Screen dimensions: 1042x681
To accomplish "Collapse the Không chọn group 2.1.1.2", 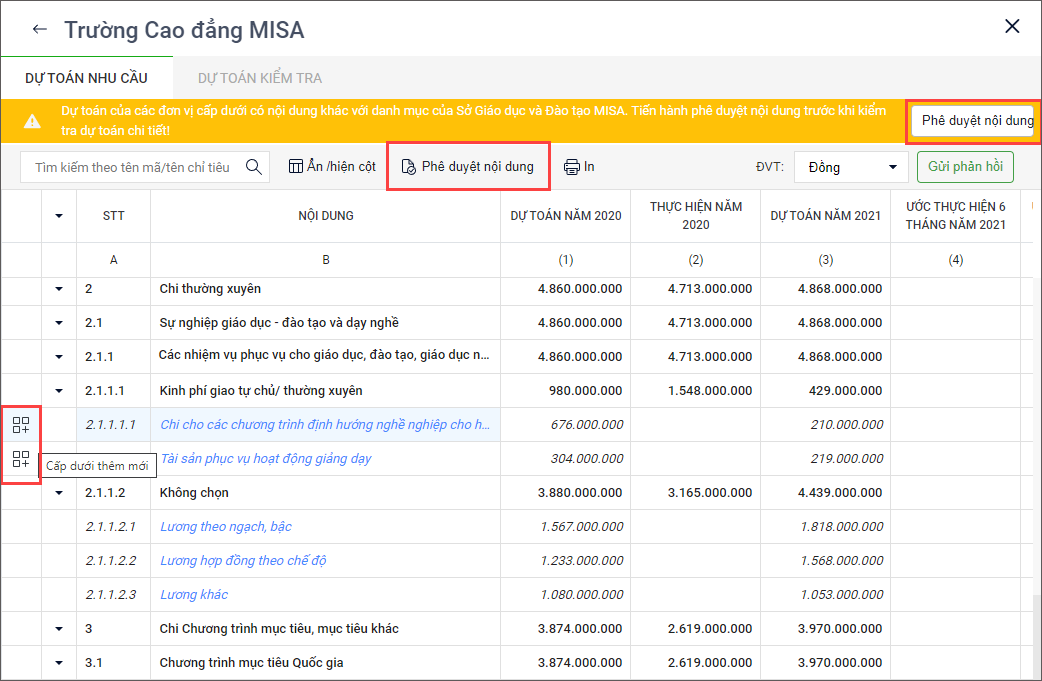I will click(x=59, y=493).
